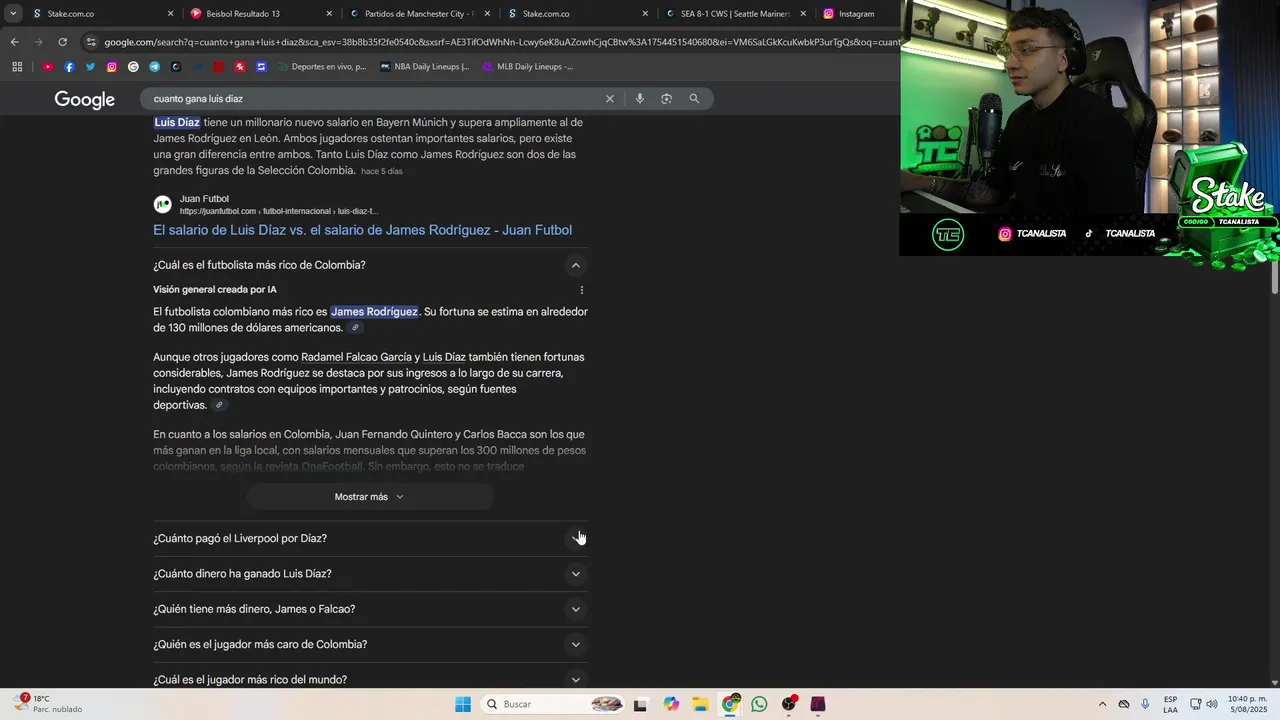Open the MLB Daily Lineups bookmark
This screenshot has width=1280, height=720.
[x=528, y=67]
